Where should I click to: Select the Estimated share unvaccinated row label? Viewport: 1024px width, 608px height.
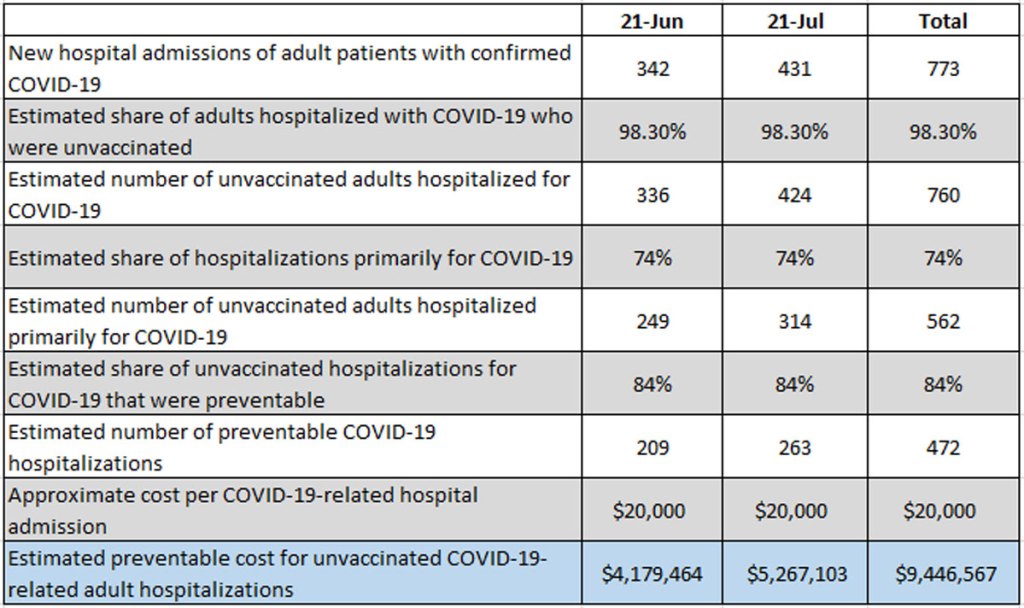point(291,131)
